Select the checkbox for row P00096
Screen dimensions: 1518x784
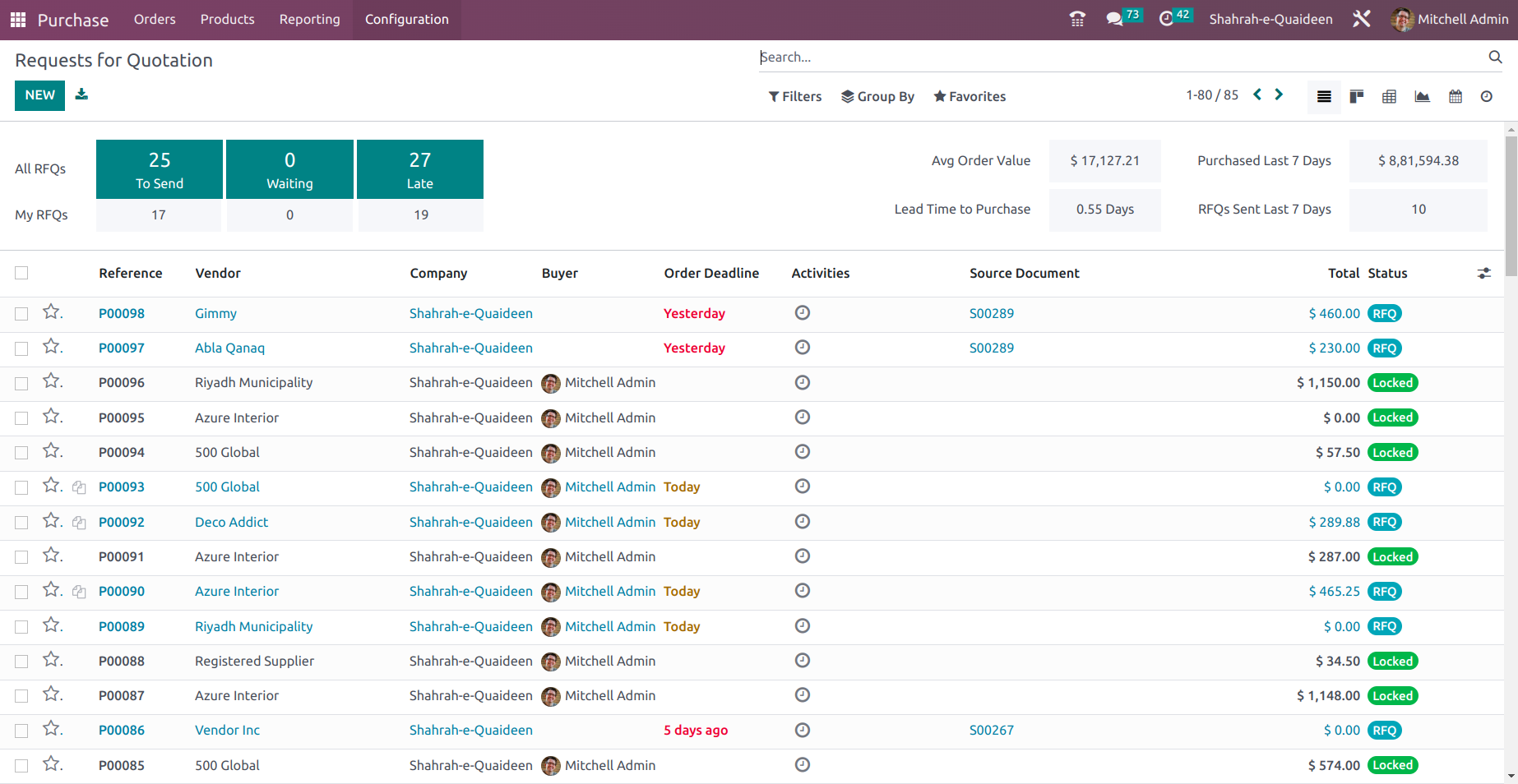coord(21,382)
